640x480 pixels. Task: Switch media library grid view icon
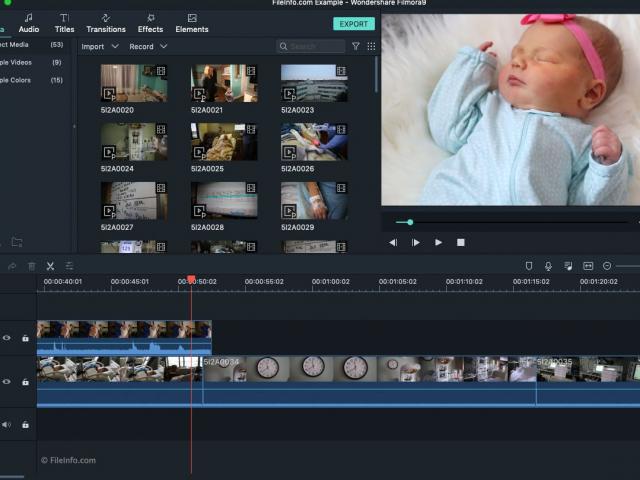371,47
